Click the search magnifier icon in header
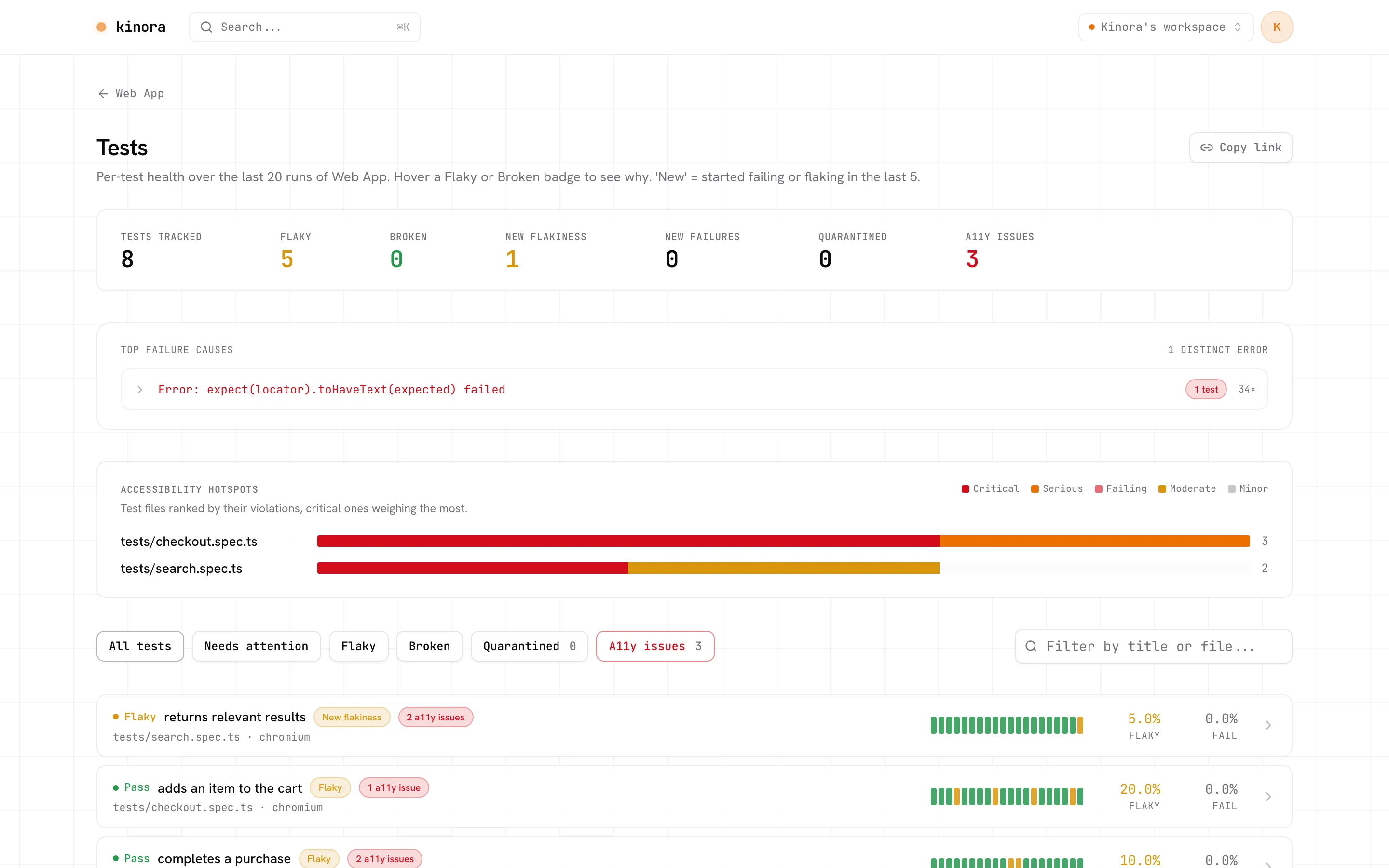Screen dimensions: 1389x868 coord(206,27)
